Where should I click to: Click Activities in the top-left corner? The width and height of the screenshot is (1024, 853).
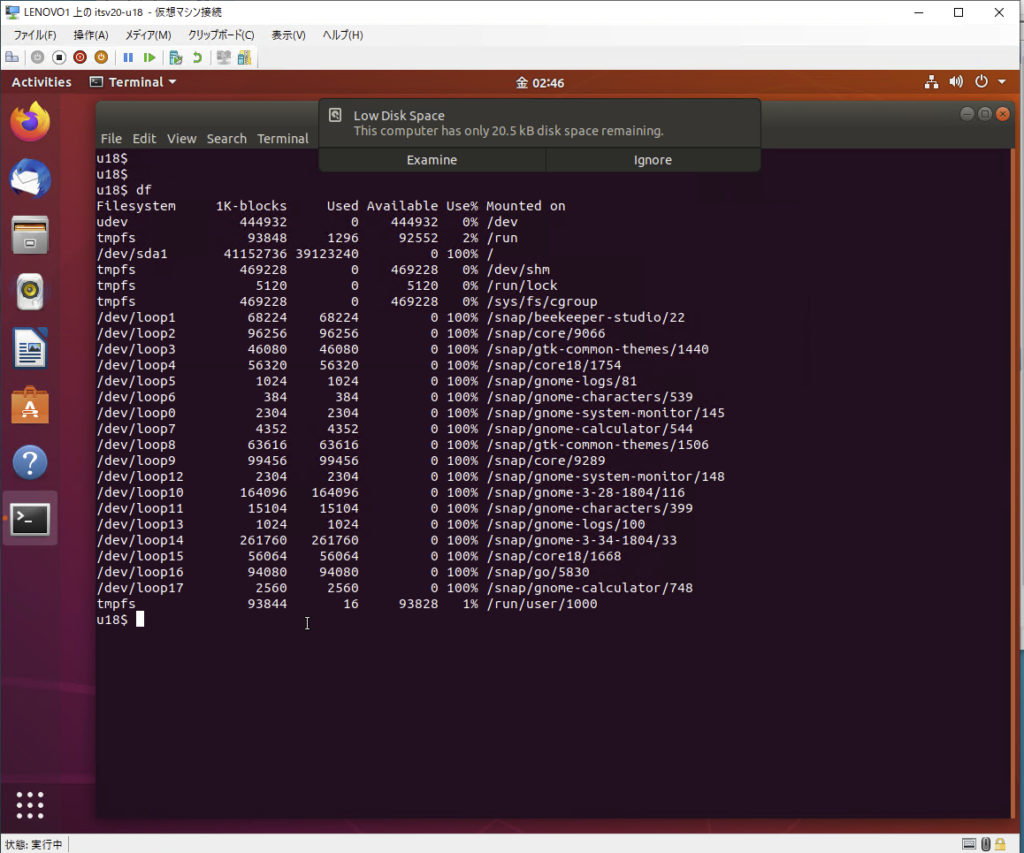(x=41, y=82)
